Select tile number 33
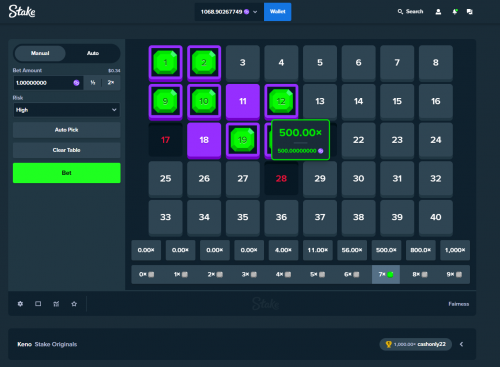This screenshot has width=500, height=367. coord(165,217)
